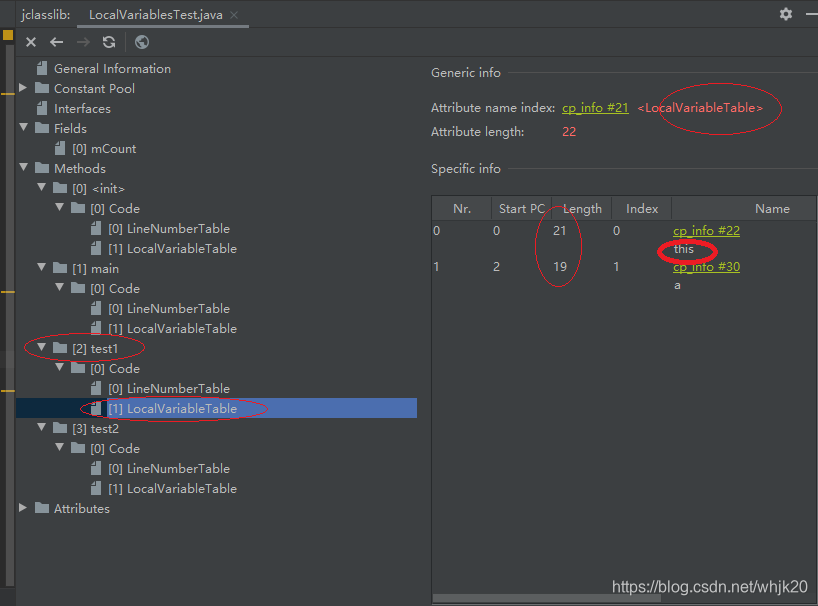The width and height of the screenshot is (818, 606).
Task: Expand the Attributes node
Action: [x=23, y=507]
